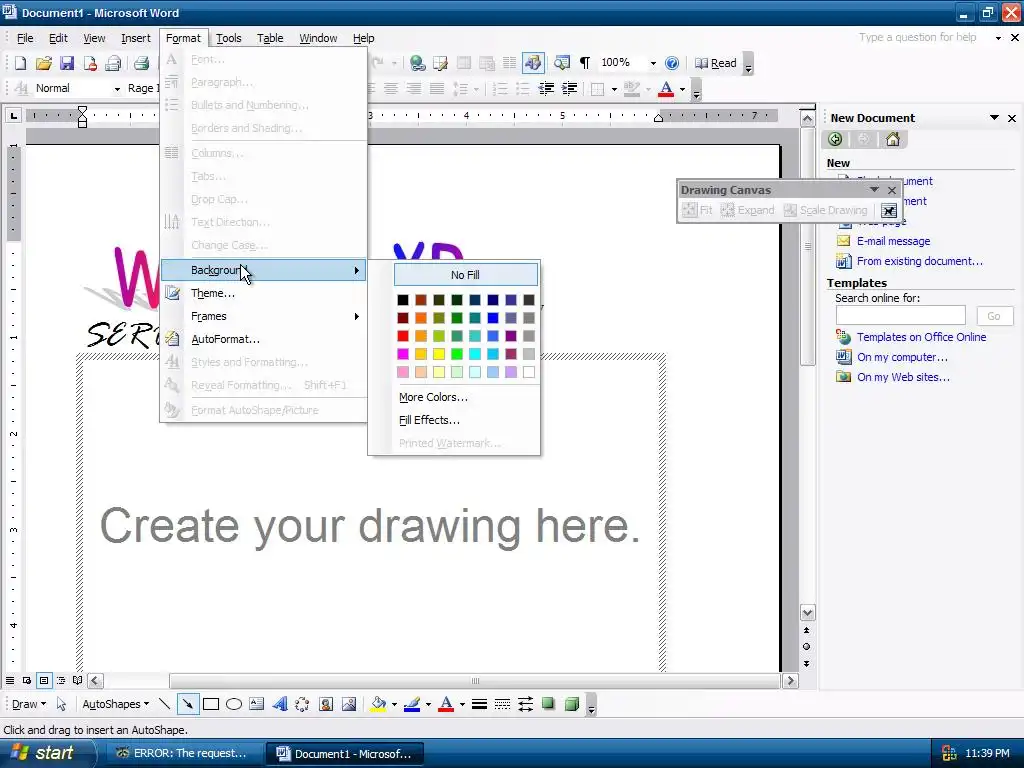
Task: Click Insert WordArt icon
Action: point(280,704)
